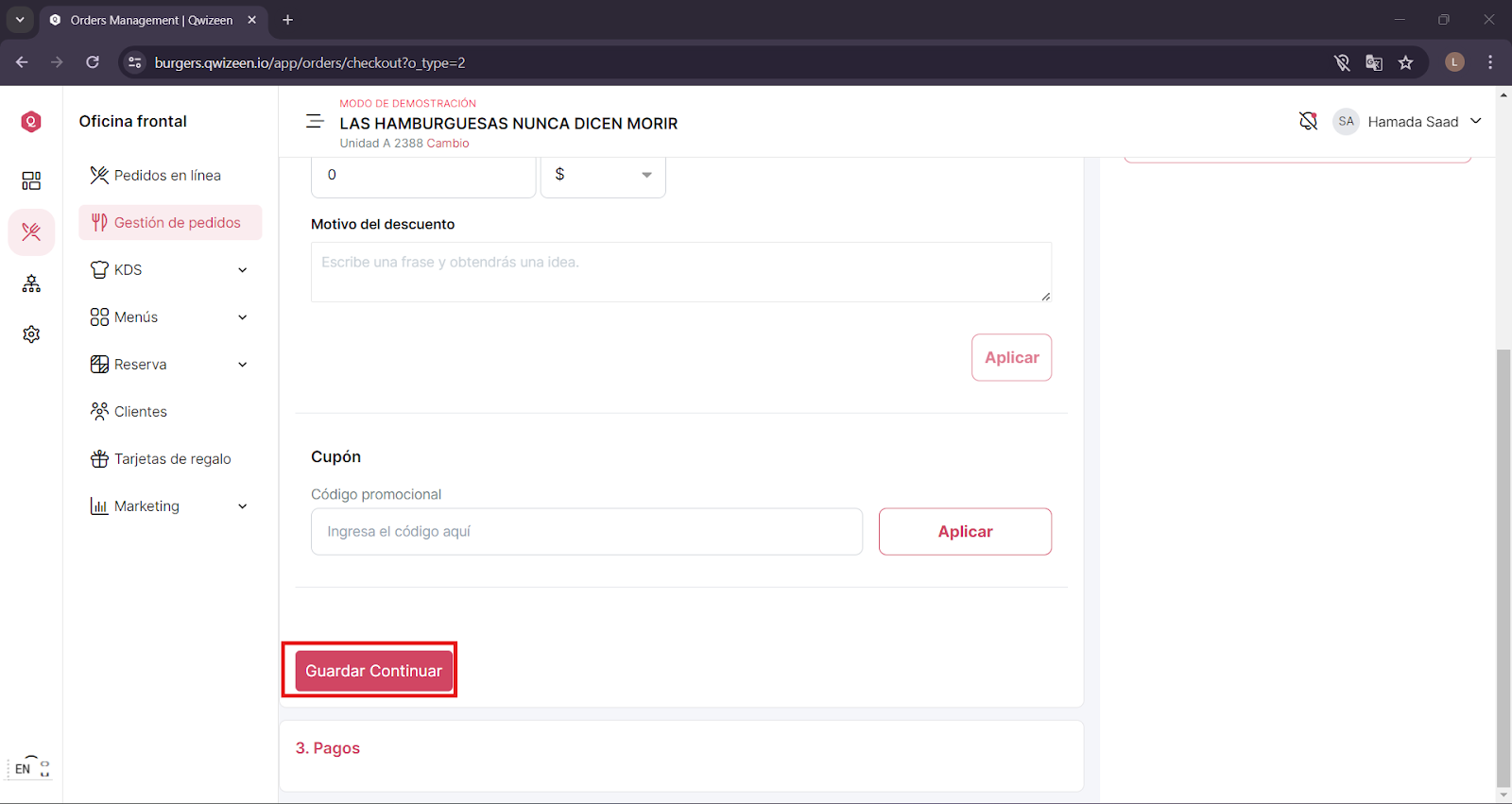Screen dimensions: 1512x804
Task: Click the Marketing bar chart icon
Action: [99, 506]
